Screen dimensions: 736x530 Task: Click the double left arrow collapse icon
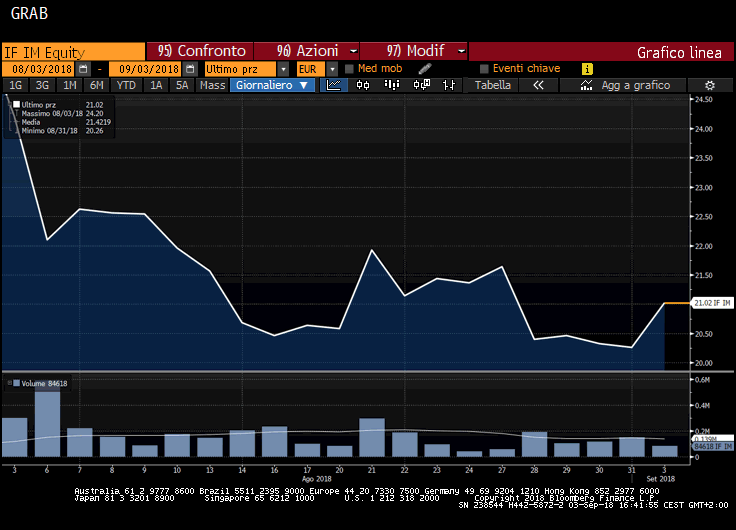coord(538,86)
